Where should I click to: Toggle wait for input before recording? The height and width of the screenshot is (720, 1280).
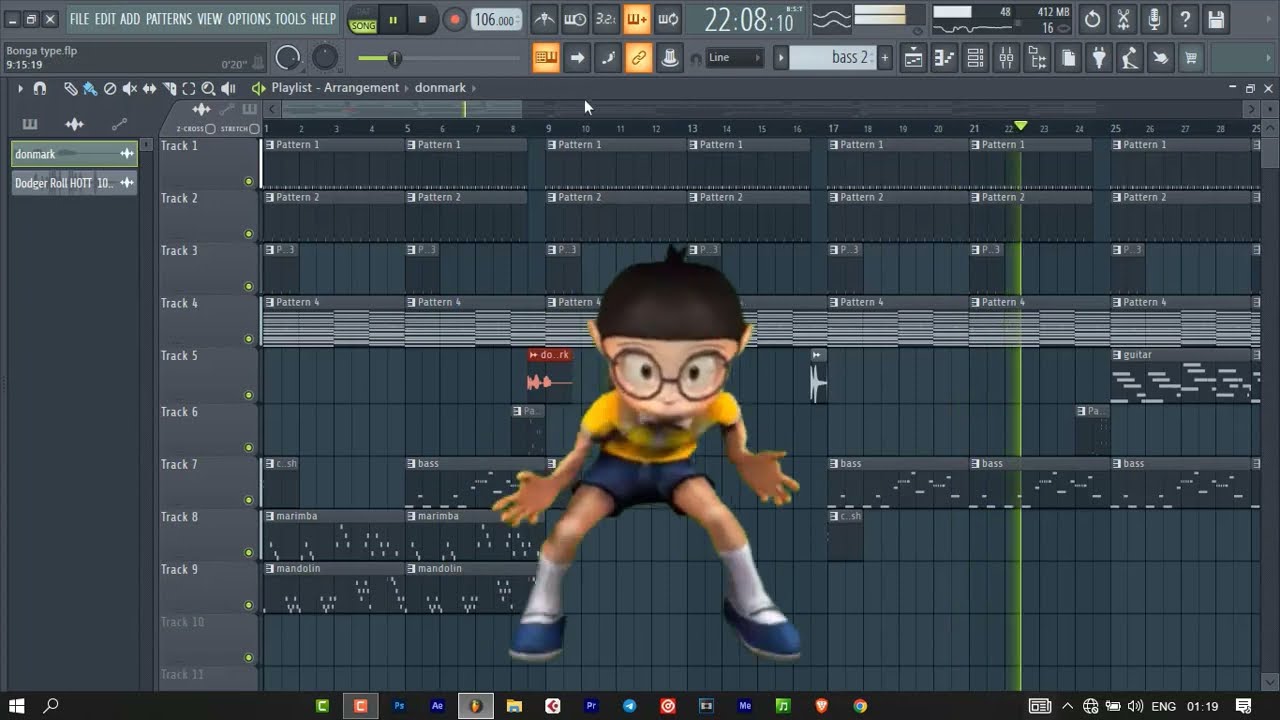tap(575, 19)
